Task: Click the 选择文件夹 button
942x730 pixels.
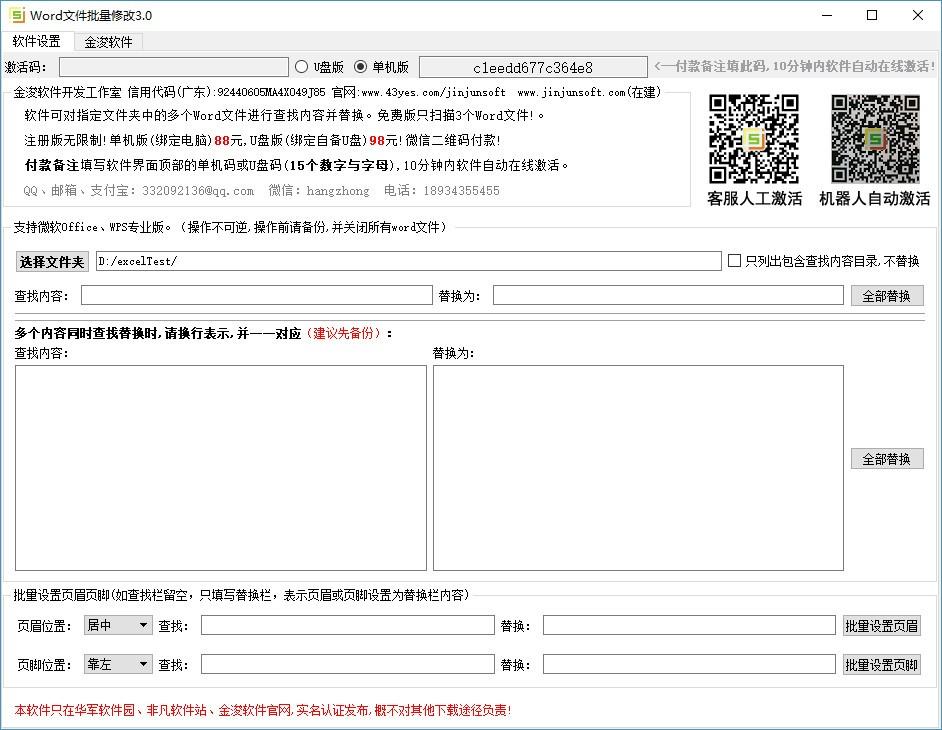Action: [x=52, y=261]
